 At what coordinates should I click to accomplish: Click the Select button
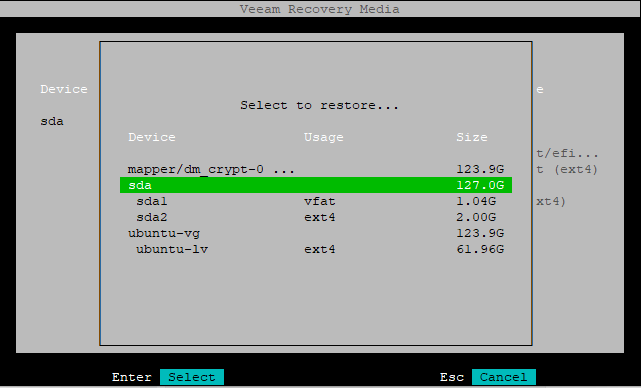(192, 377)
